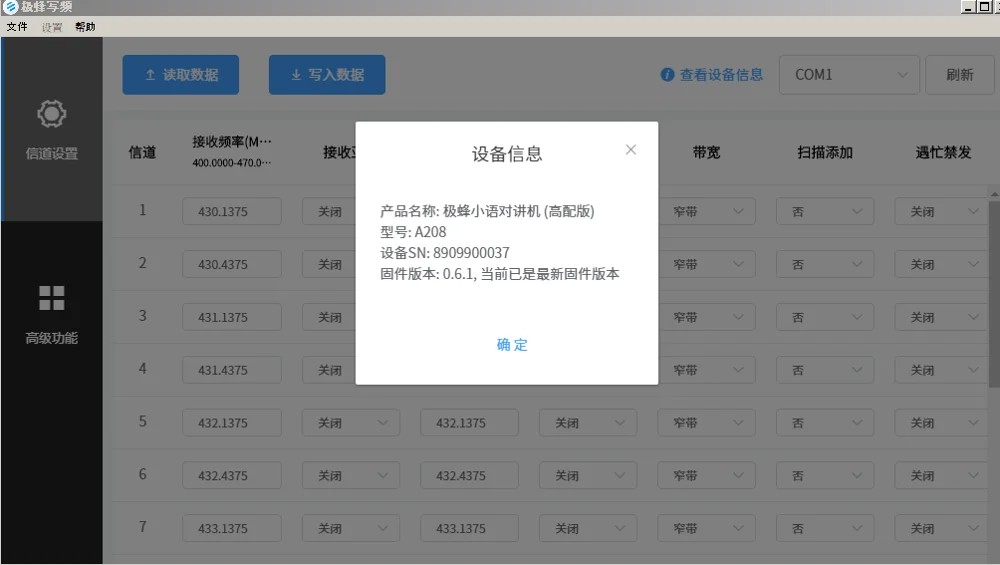Open the COM1 port dropdown
1000x565 pixels.
point(849,75)
